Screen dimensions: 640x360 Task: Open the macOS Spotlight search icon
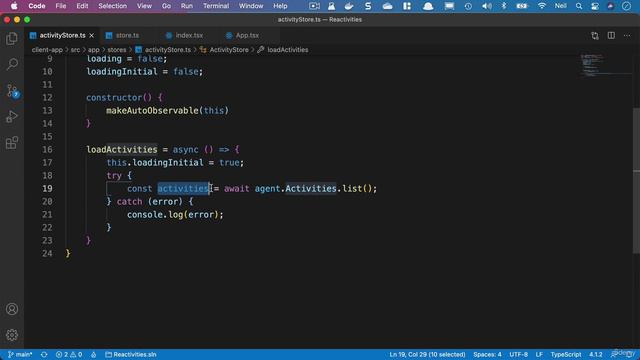(579, 6)
